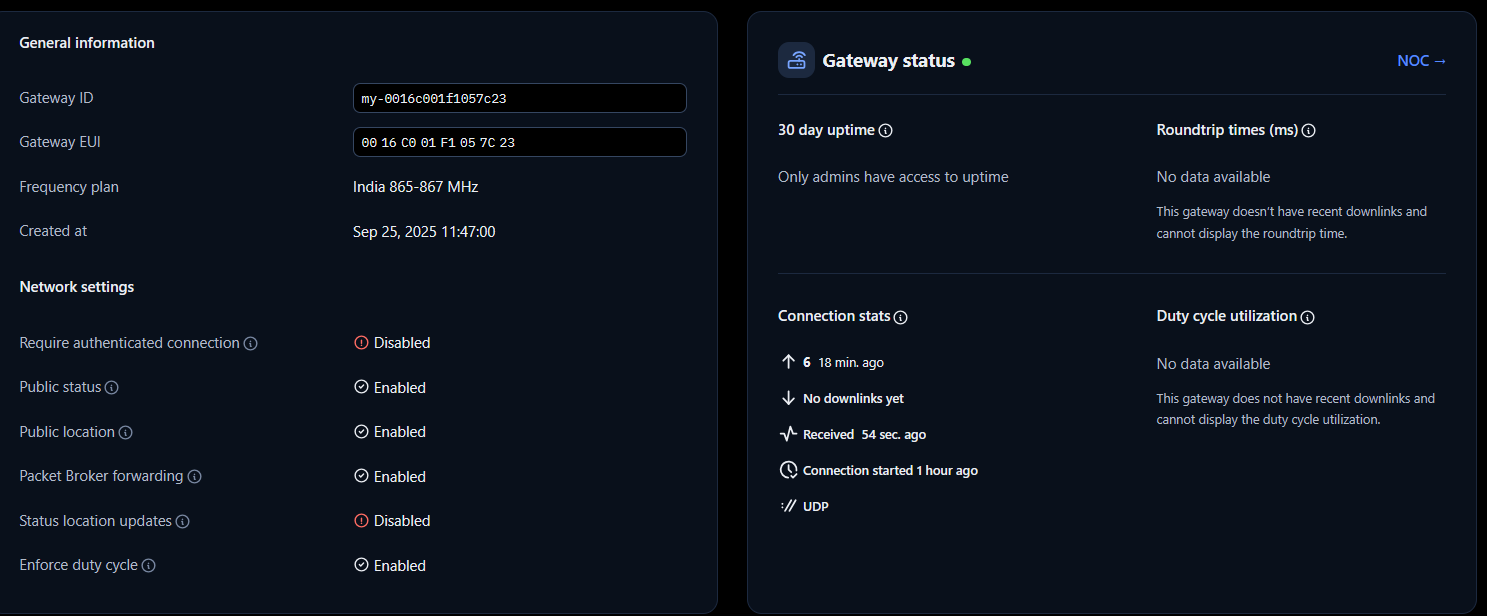Click the UDP protocol icon
The width and height of the screenshot is (1487, 616).
coord(788,506)
